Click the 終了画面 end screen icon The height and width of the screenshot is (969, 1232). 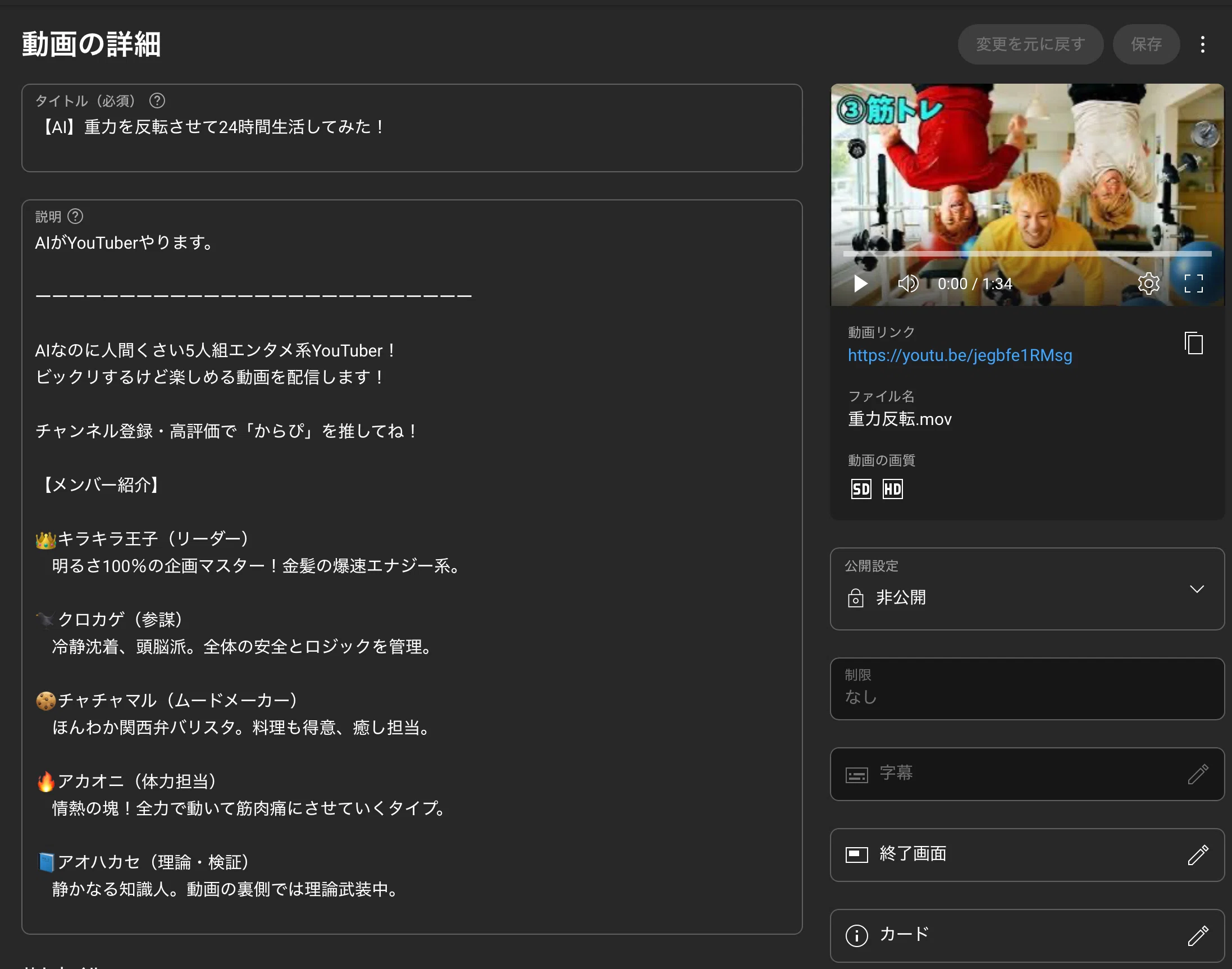(x=856, y=854)
